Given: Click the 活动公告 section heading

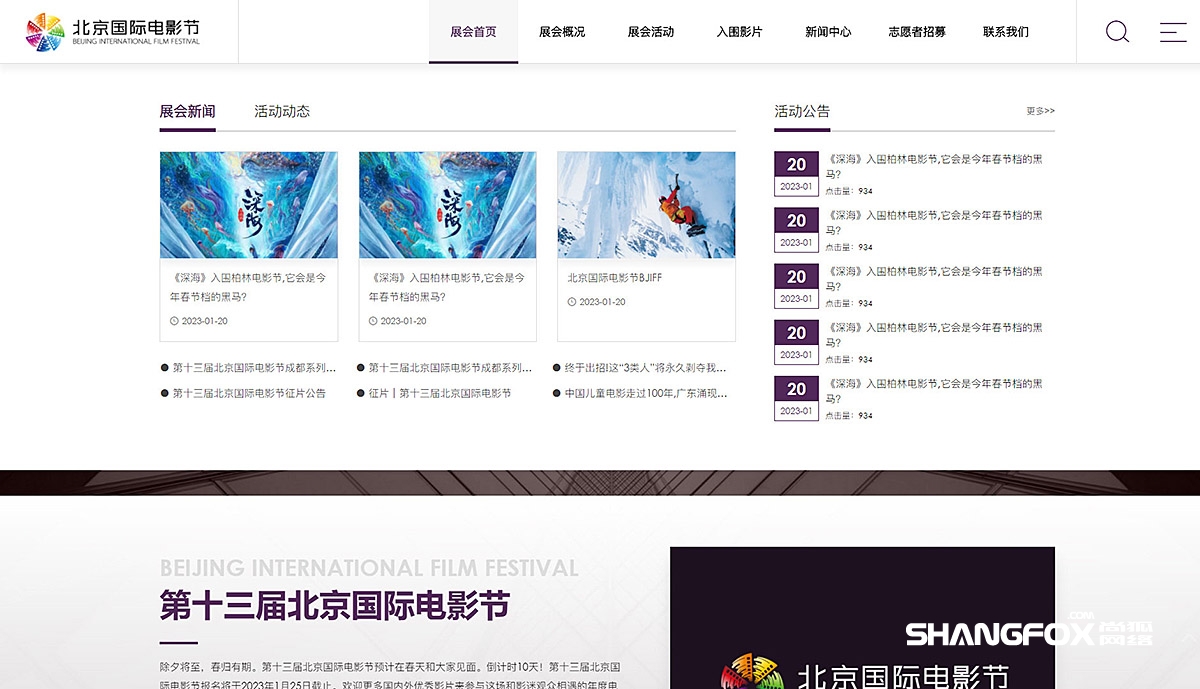Looking at the screenshot, I should [x=802, y=111].
